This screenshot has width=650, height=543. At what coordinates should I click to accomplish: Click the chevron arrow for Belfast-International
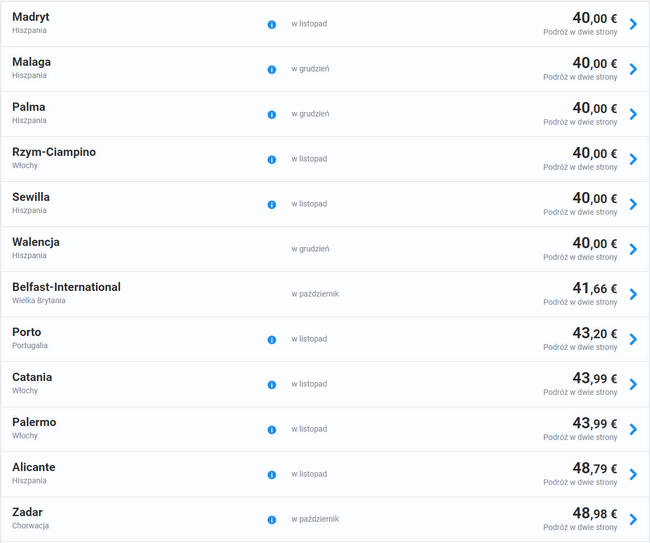point(633,294)
